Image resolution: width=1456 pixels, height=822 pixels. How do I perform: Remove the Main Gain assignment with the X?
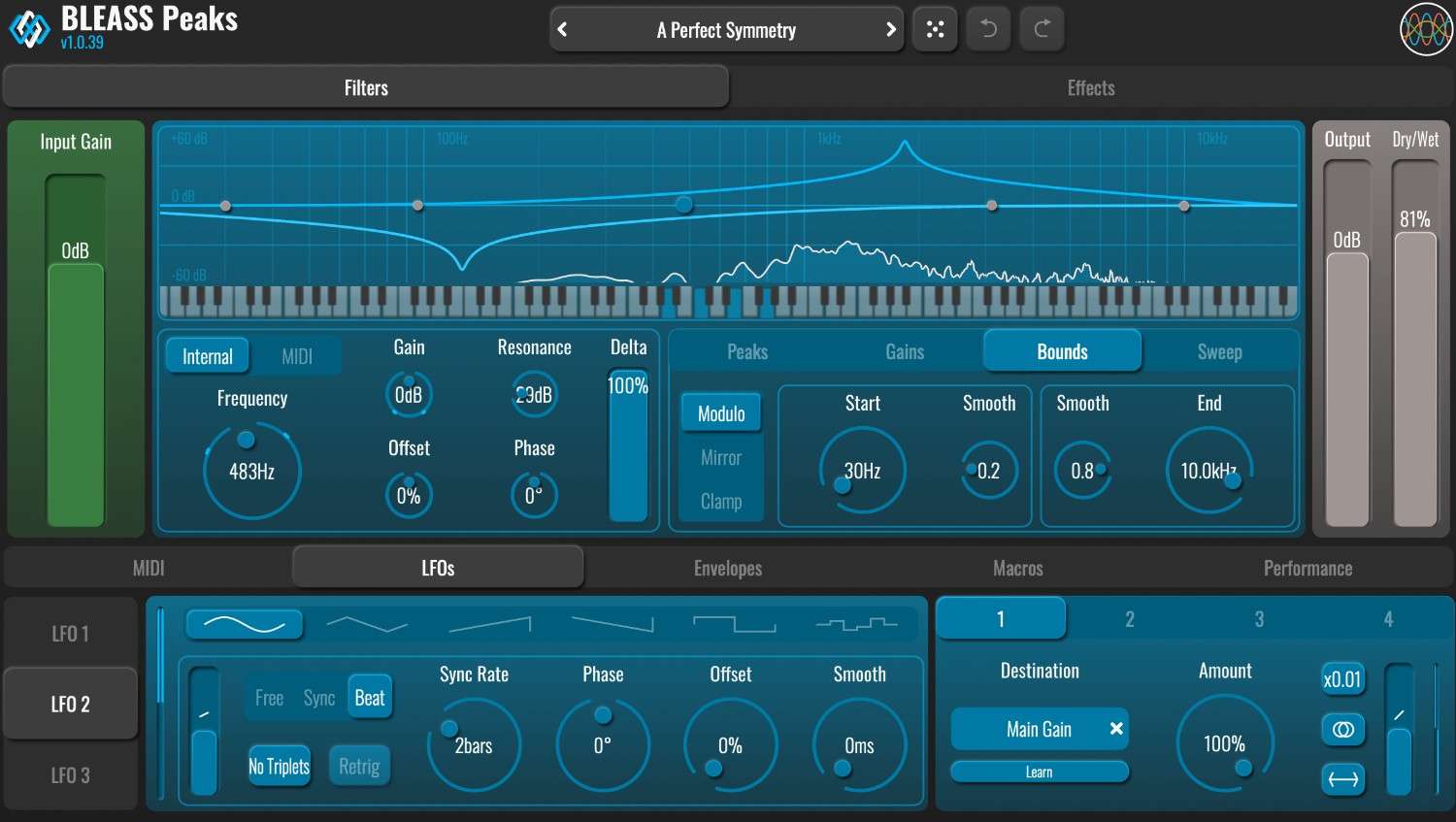click(x=1116, y=729)
